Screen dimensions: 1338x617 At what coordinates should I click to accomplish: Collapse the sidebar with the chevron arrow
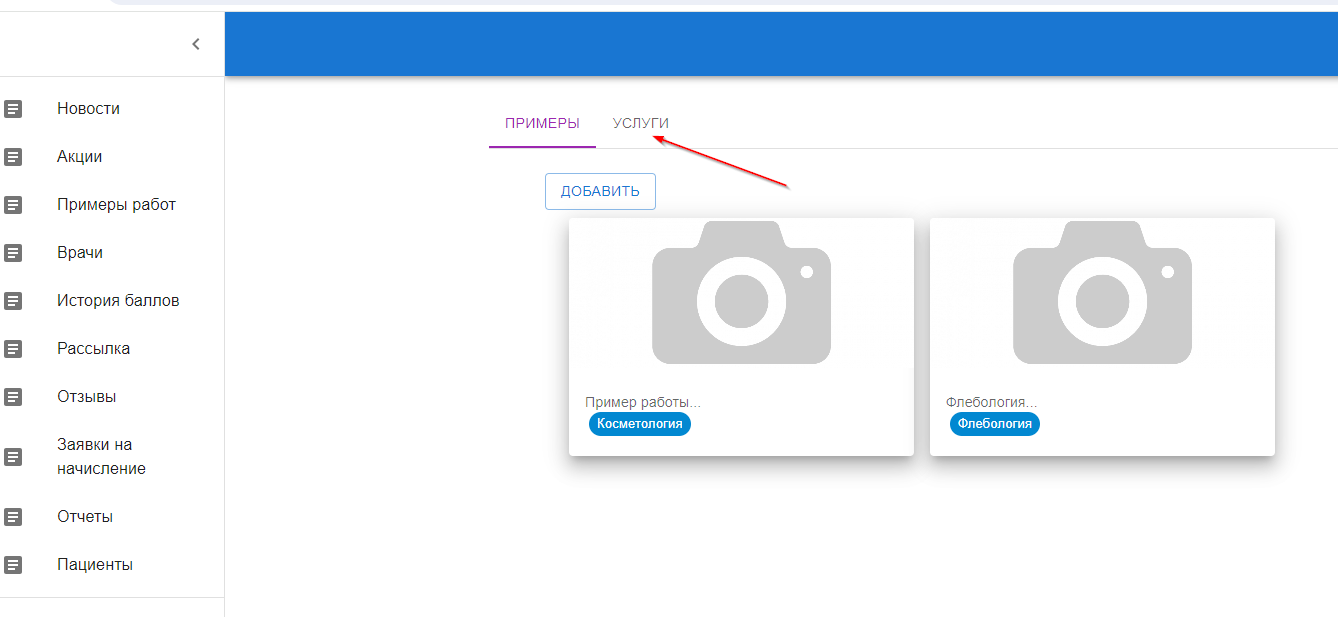(x=196, y=44)
